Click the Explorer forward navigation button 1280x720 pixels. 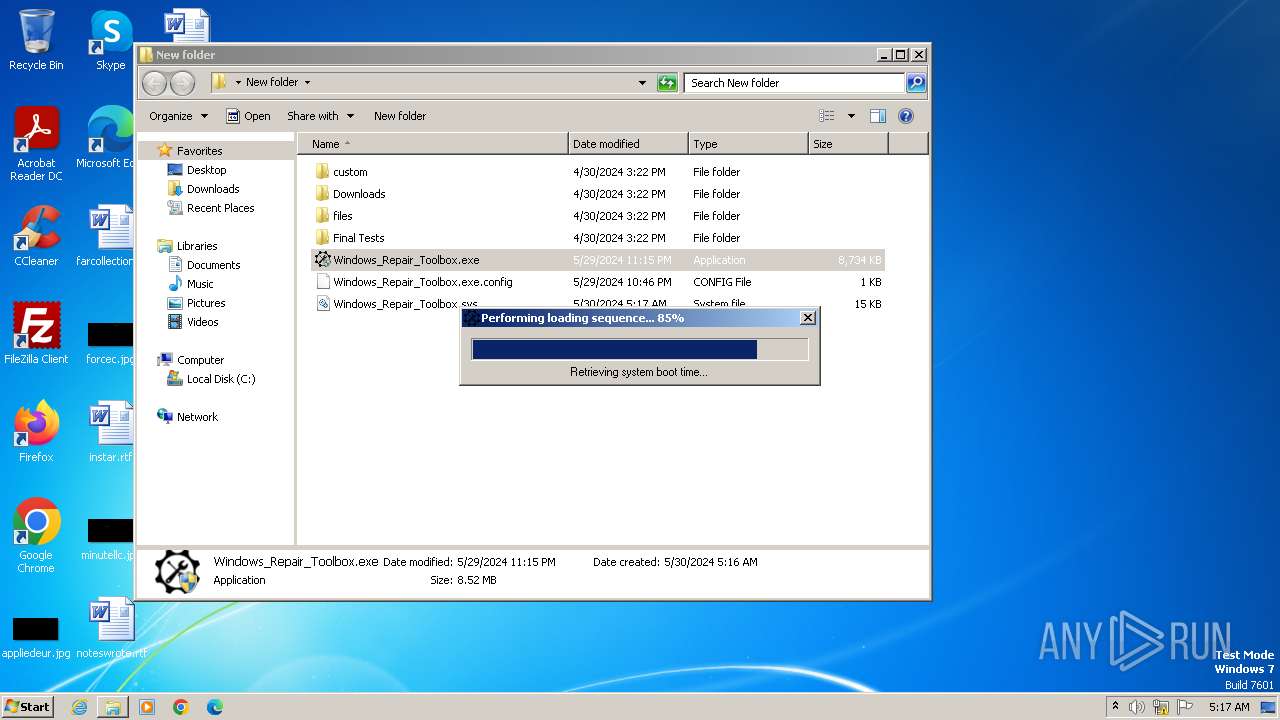182,83
